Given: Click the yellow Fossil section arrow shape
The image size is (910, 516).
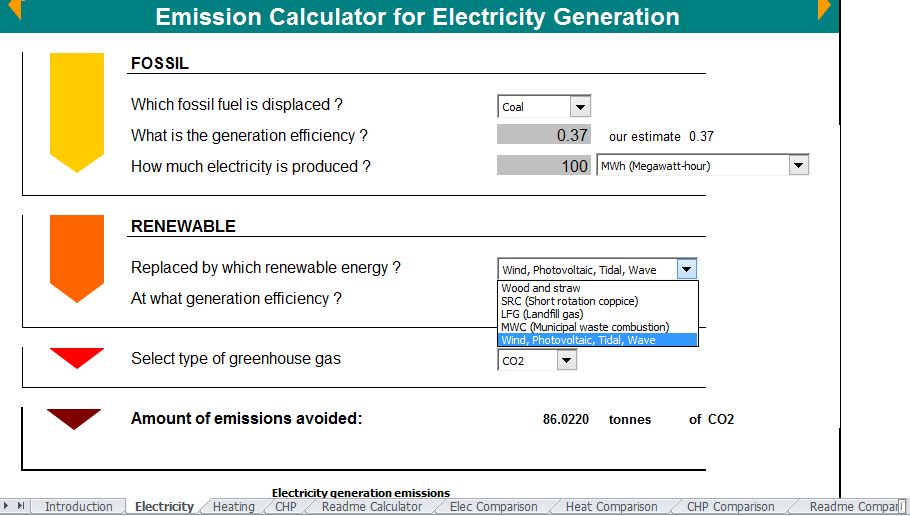Looking at the screenshot, I should (x=77, y=110).
